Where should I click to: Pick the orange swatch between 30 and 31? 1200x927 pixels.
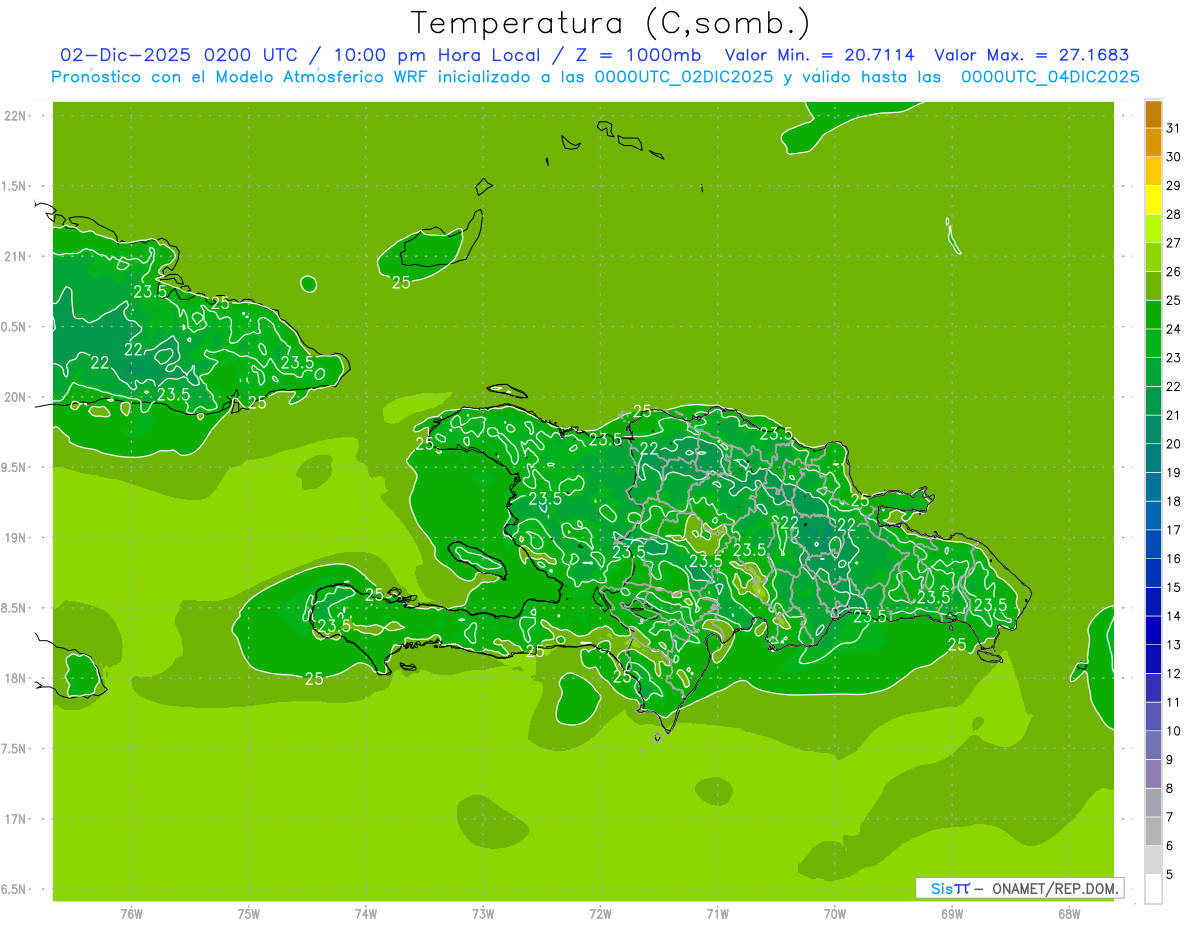point(1153,142)
